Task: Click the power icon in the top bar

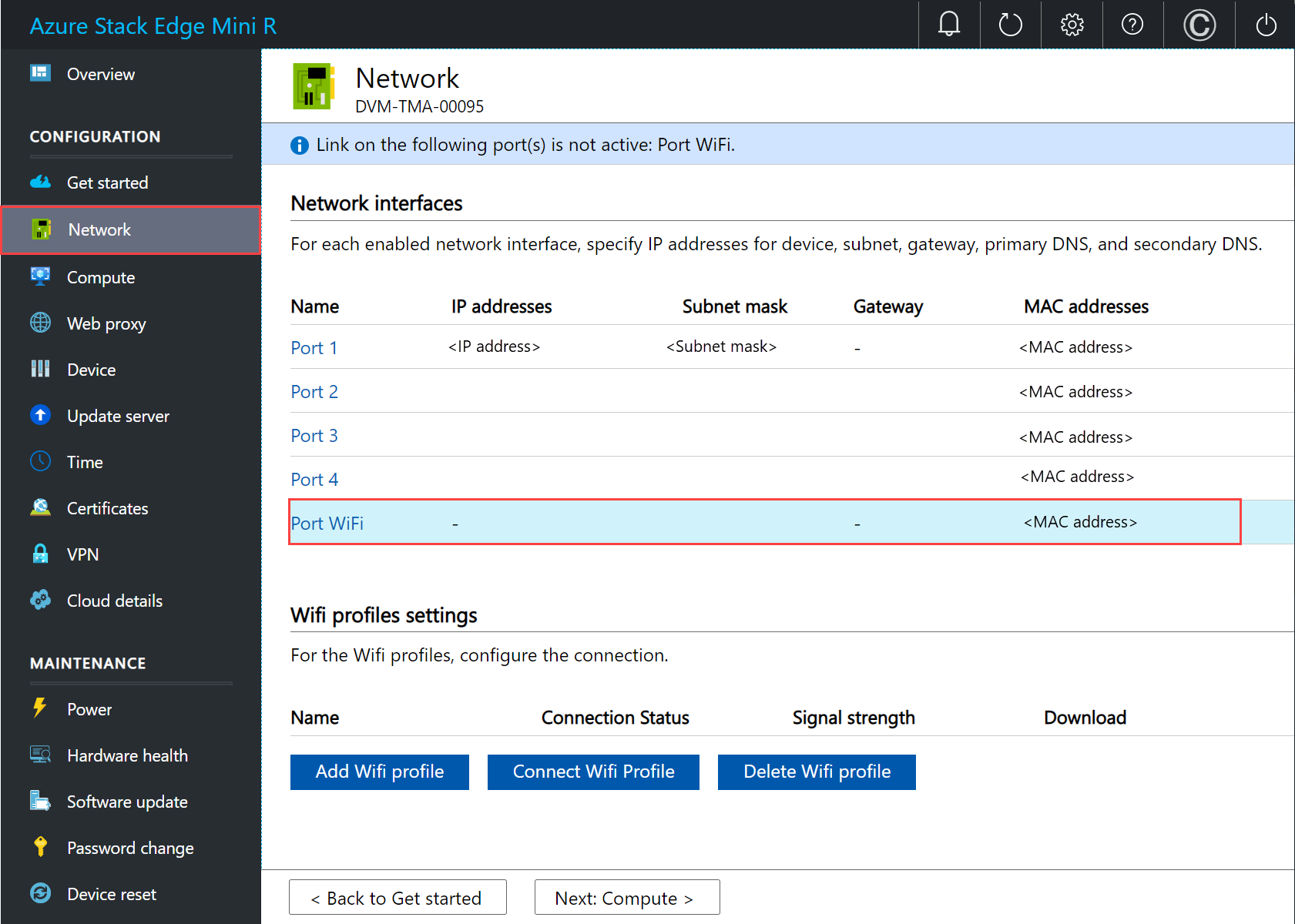Action: [1266, 24]
